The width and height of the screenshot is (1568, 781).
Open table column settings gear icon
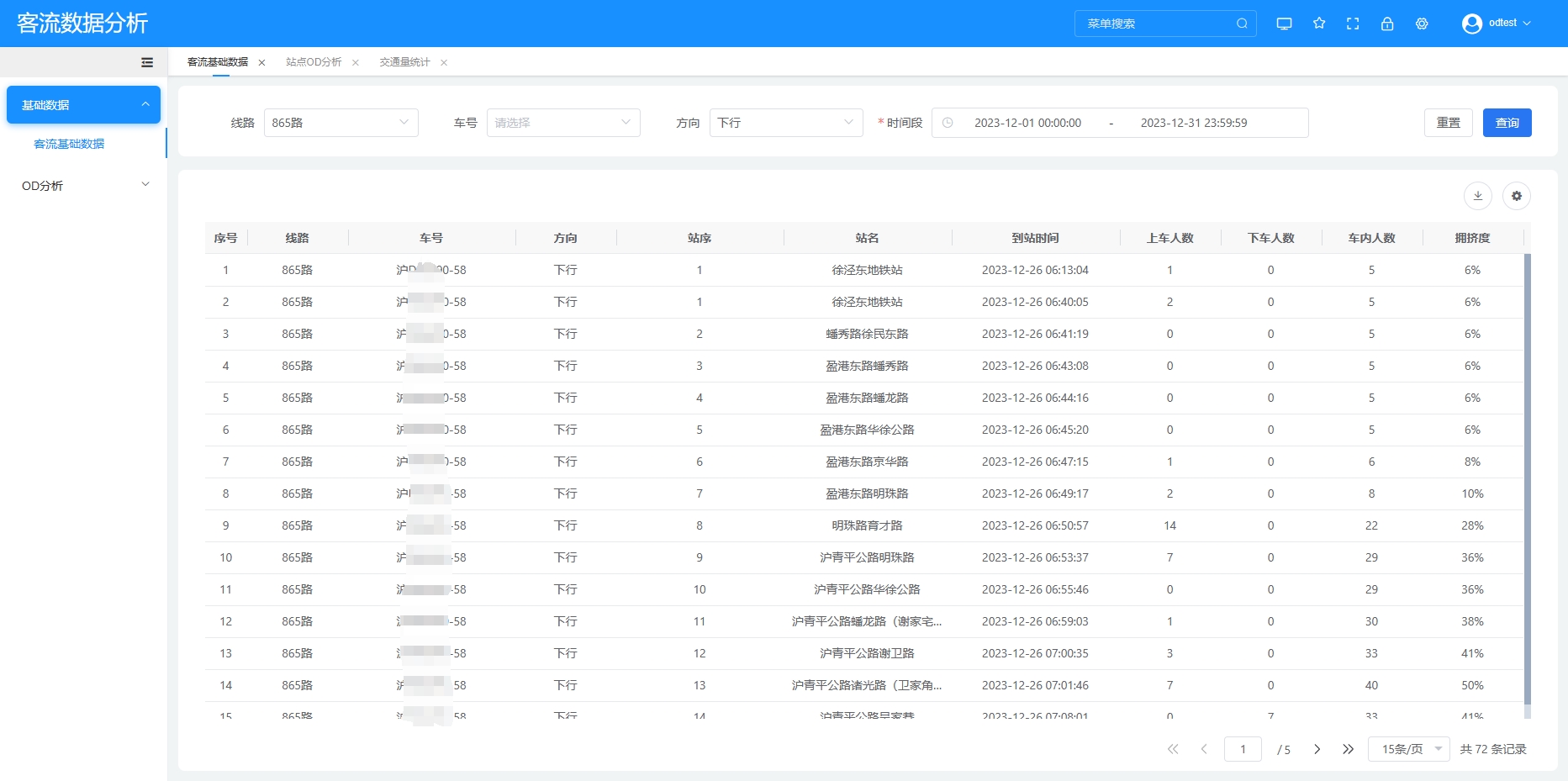[1517, 196]
